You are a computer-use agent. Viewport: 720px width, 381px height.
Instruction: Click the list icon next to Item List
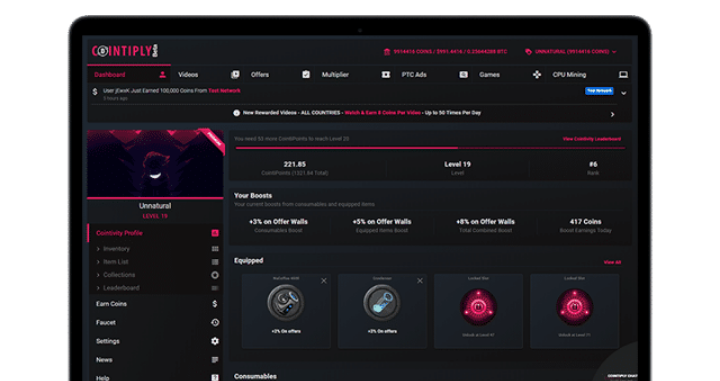[x=215, y=262]
